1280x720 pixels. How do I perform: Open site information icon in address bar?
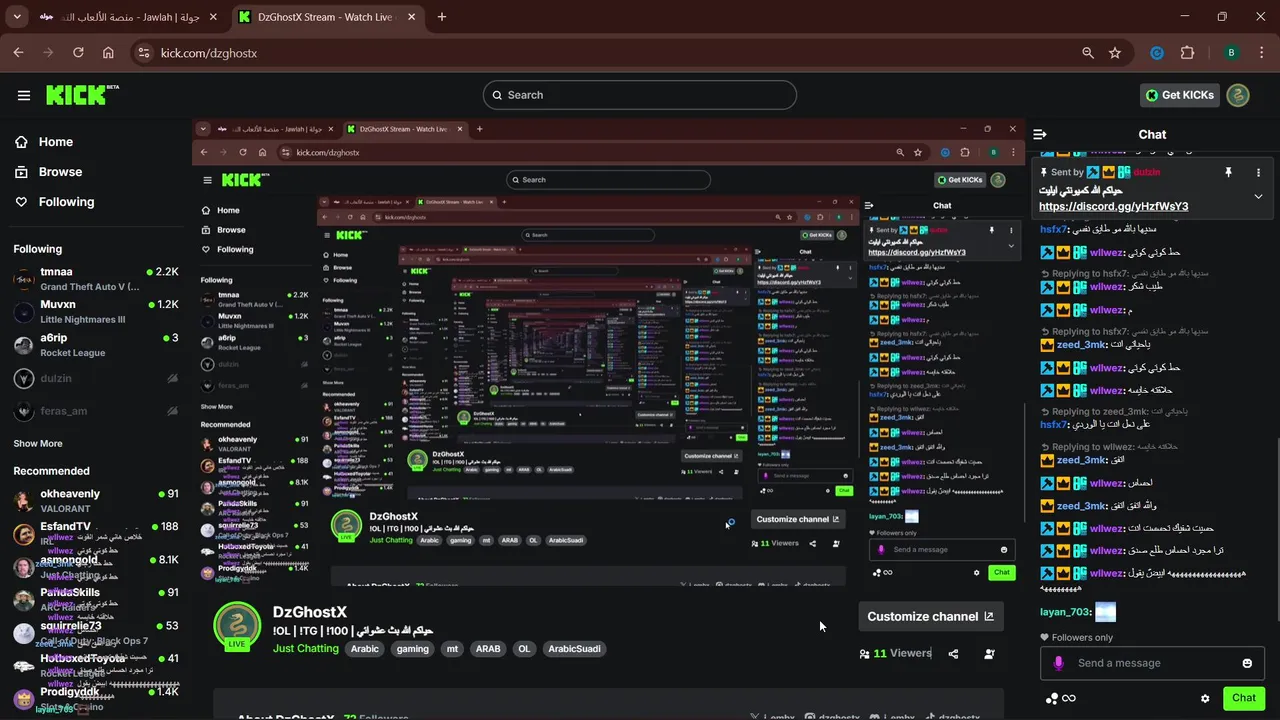[143, 53]
